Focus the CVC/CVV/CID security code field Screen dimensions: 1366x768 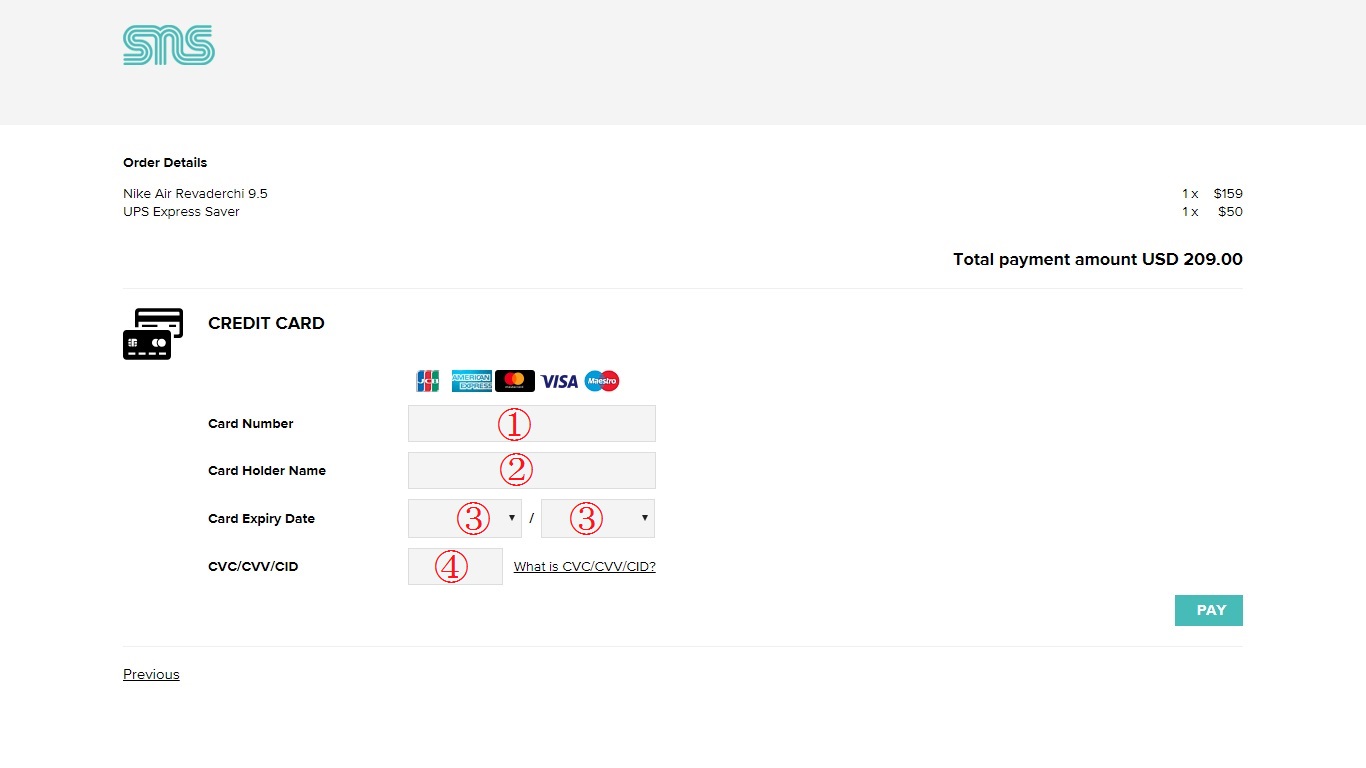coord(455,566)
